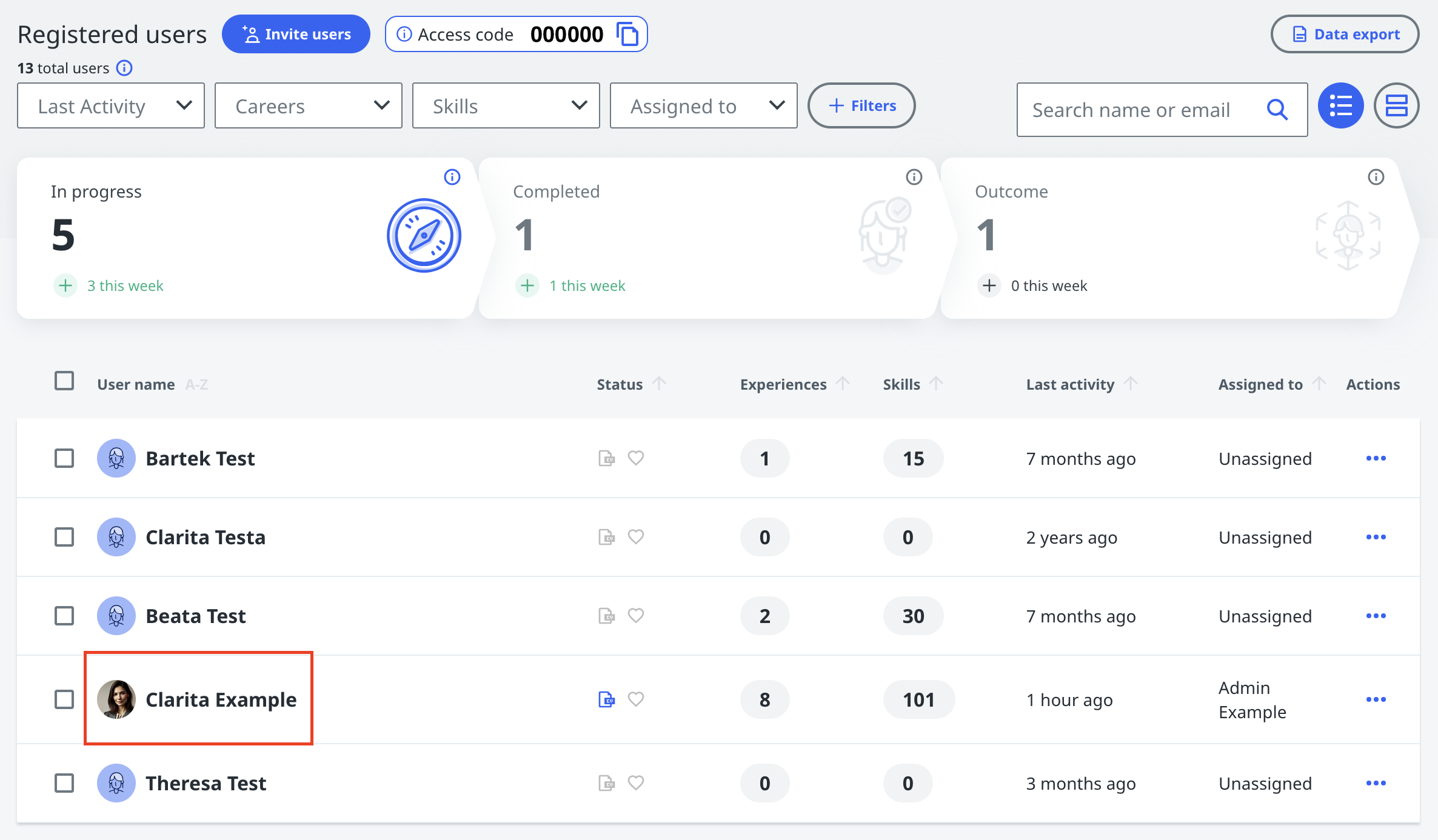Image resolution: width=1438 pixels, height=840 pixels.
Task: Open the Assigned to dropdown
Action: coord(703,106)
